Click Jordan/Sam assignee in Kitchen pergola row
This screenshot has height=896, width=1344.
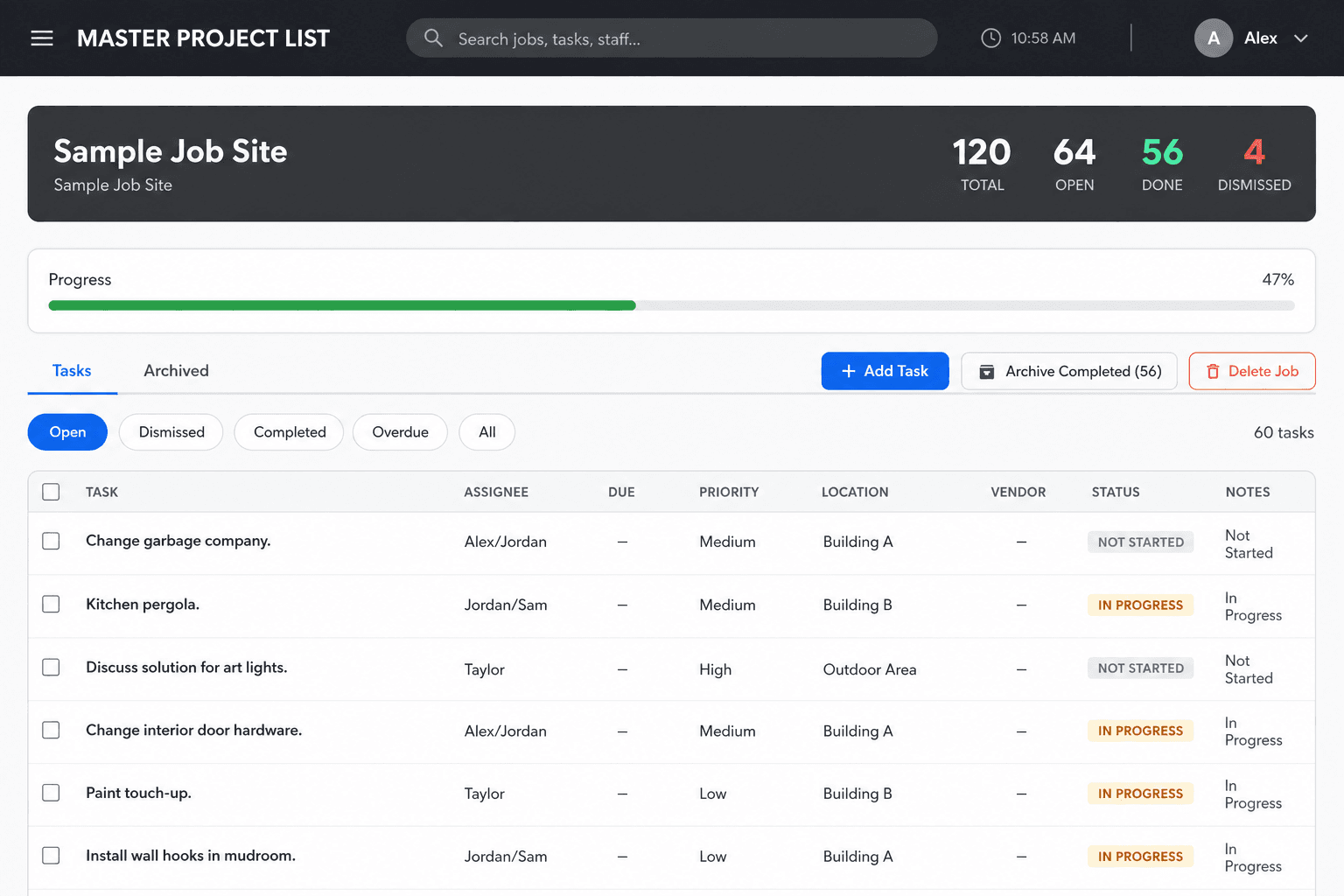coord(506,605)
